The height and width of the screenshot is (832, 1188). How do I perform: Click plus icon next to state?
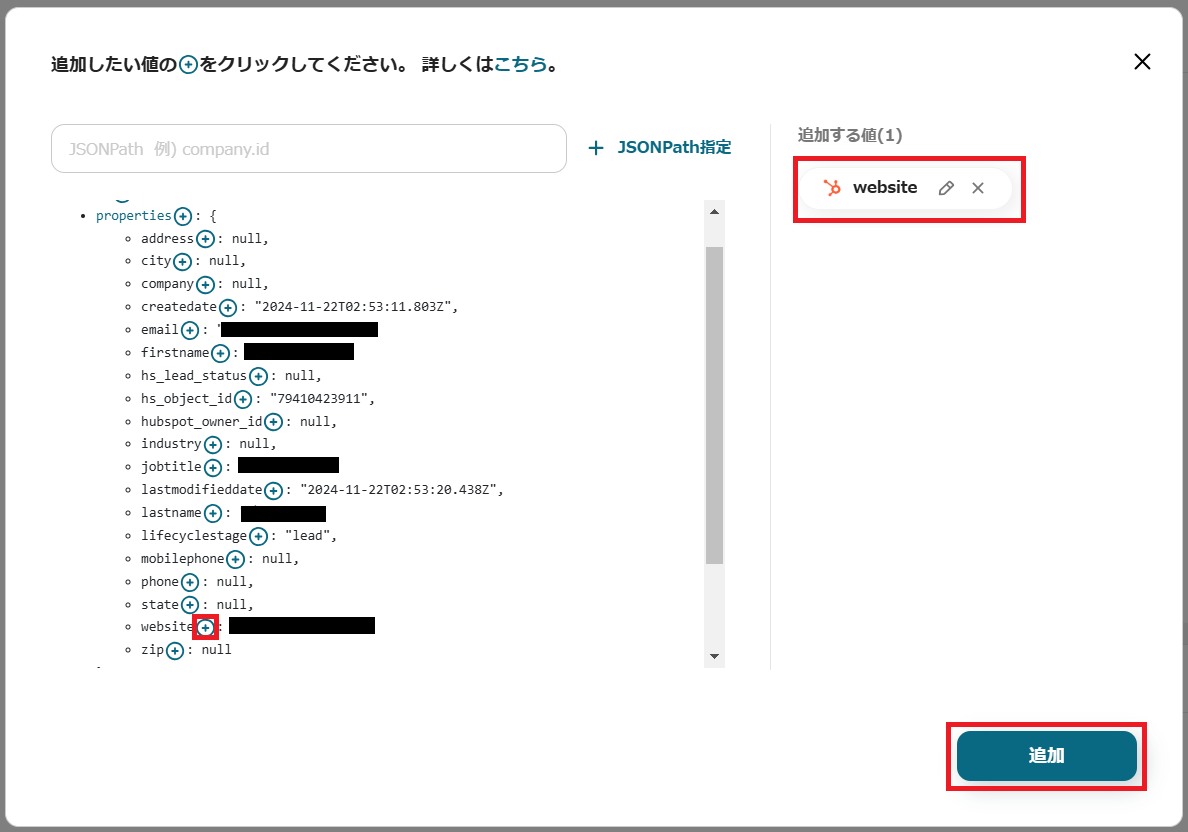[x=190, y=605]
